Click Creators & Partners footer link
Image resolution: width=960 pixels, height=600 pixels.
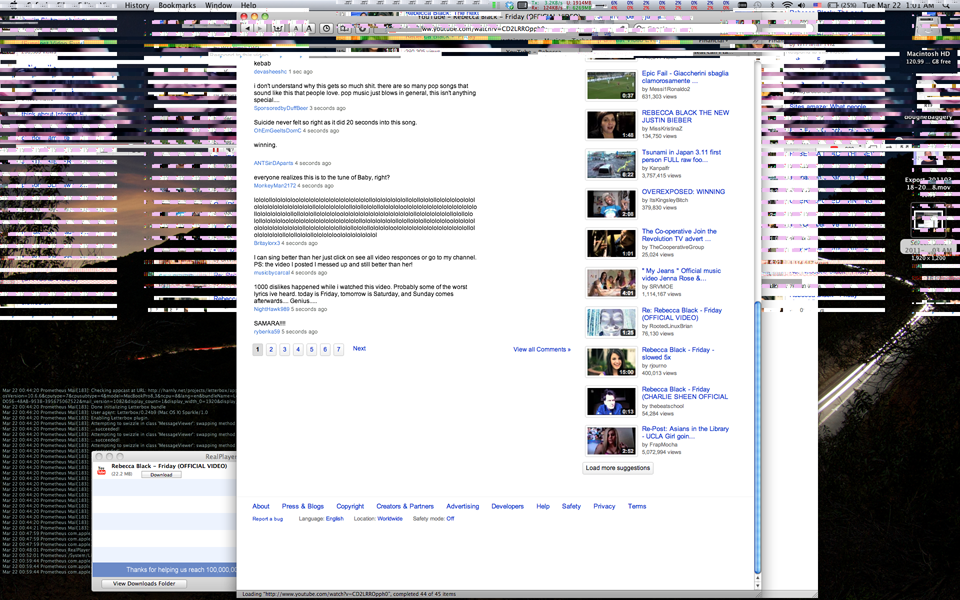[405, 506]
